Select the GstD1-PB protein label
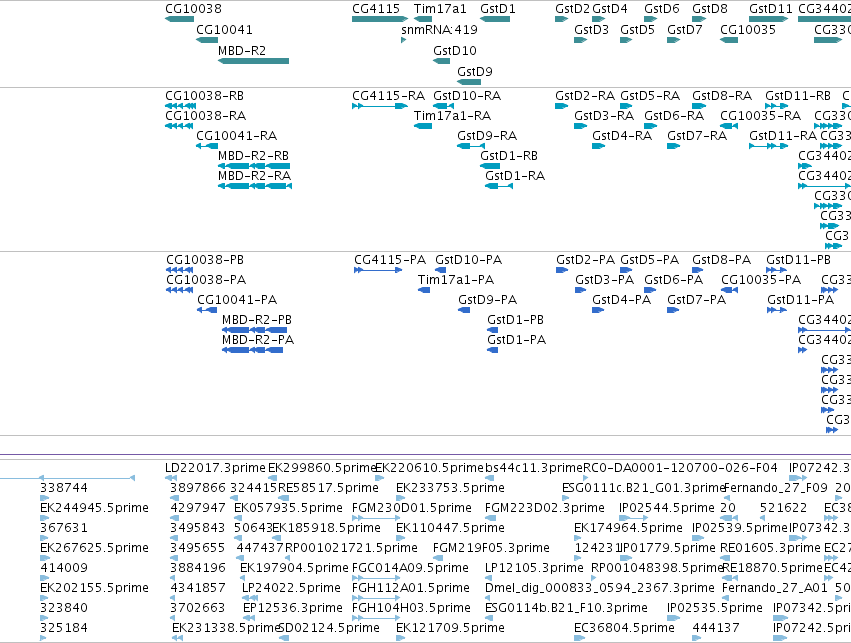 [516, 320]
